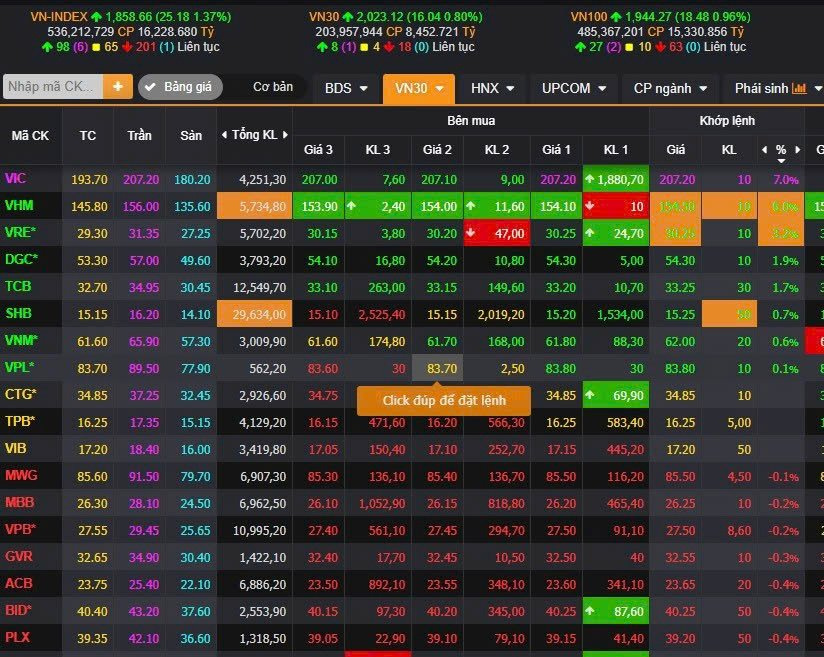Screen dimensions: 824x657
Task: Open the VIC stock symbol
Action: (x=15, y=179)
